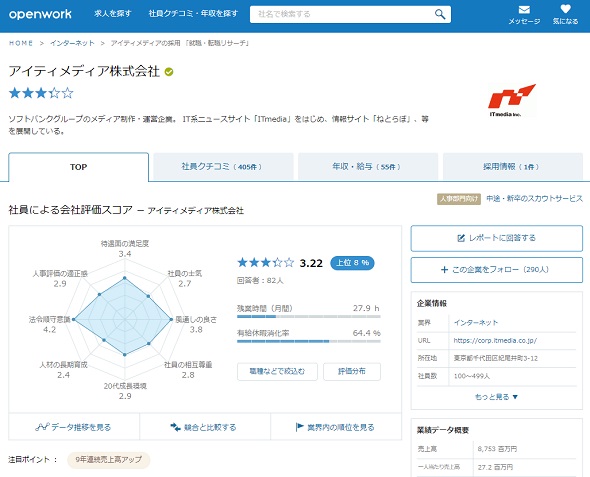Click the star rating under company name
590x477 pixels.
click(x=41, y=93)
